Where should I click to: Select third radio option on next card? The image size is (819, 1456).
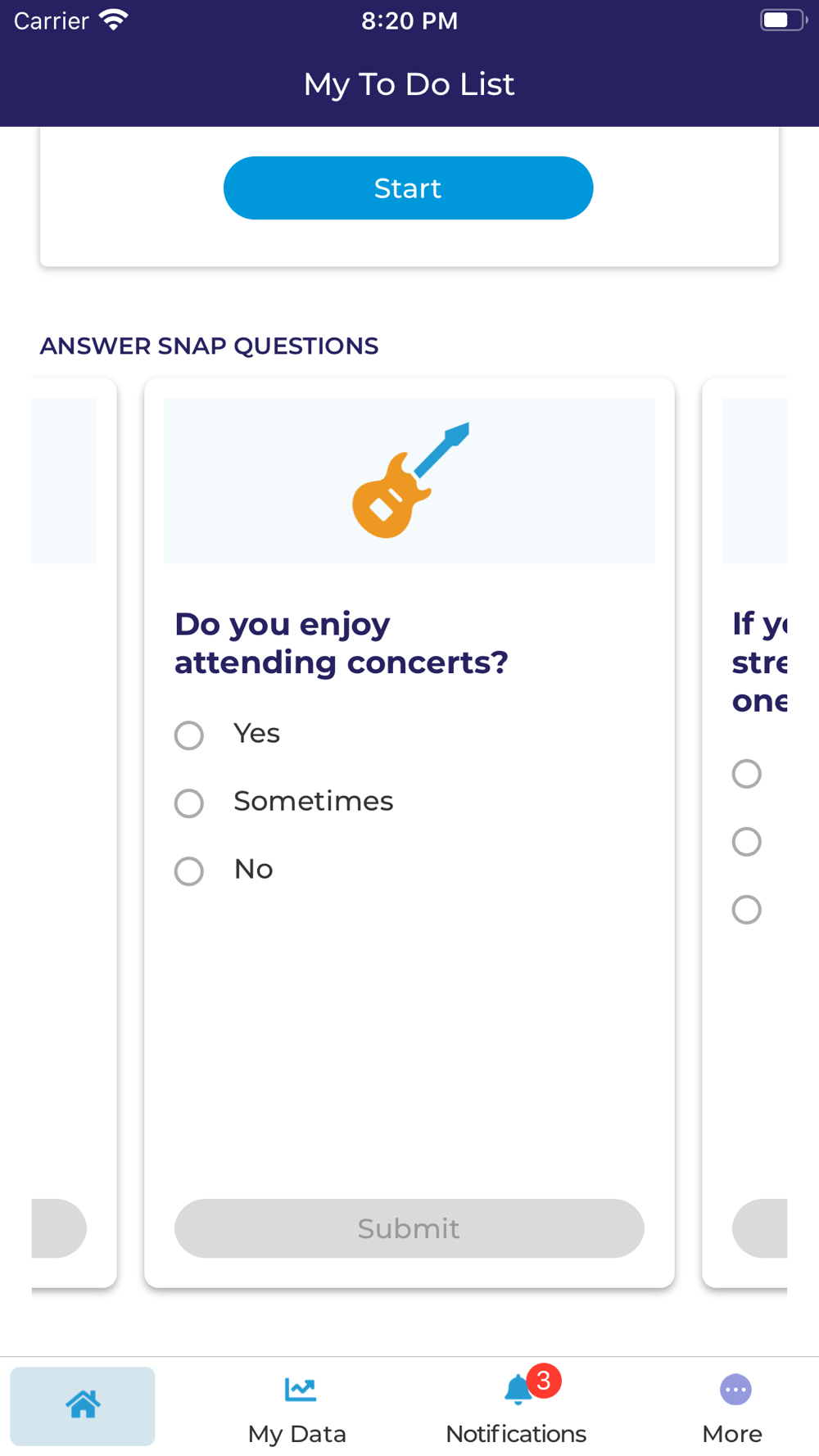coord(746,910)
